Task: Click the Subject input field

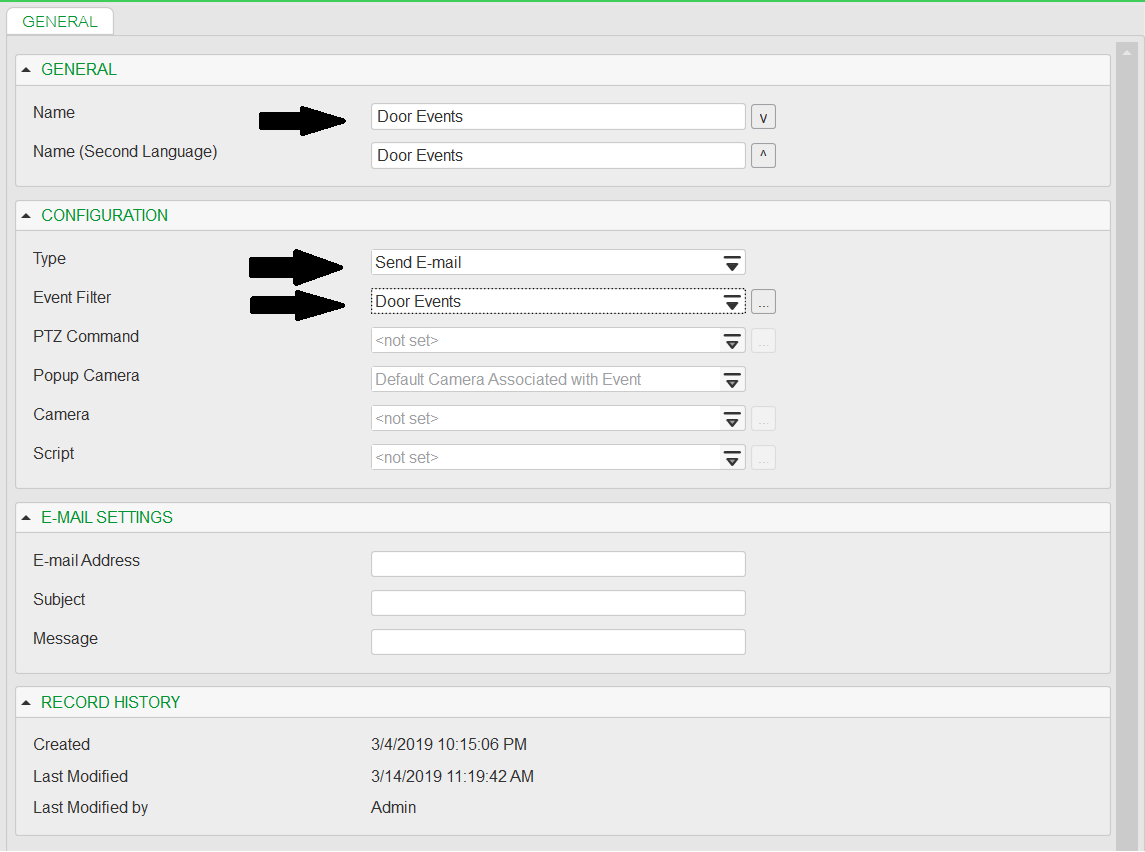Action: point(558,603)
